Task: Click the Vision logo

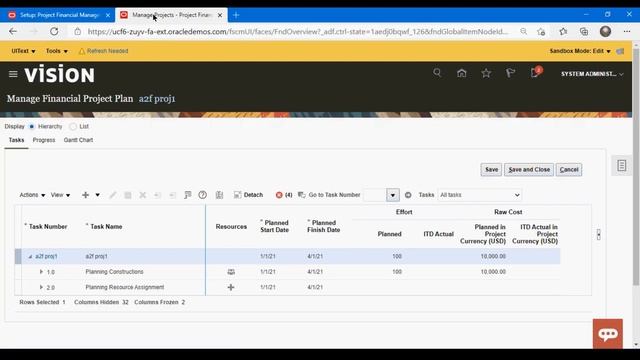Action: pos(60,74)
